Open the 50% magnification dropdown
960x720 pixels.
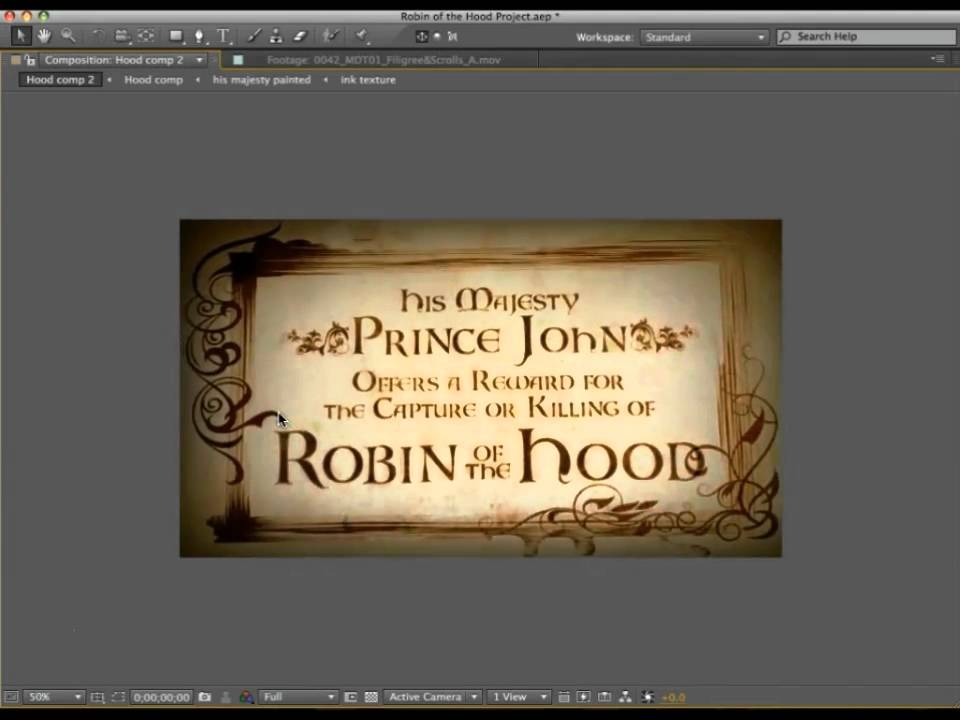pyautogui.click(x=54, y=697)
